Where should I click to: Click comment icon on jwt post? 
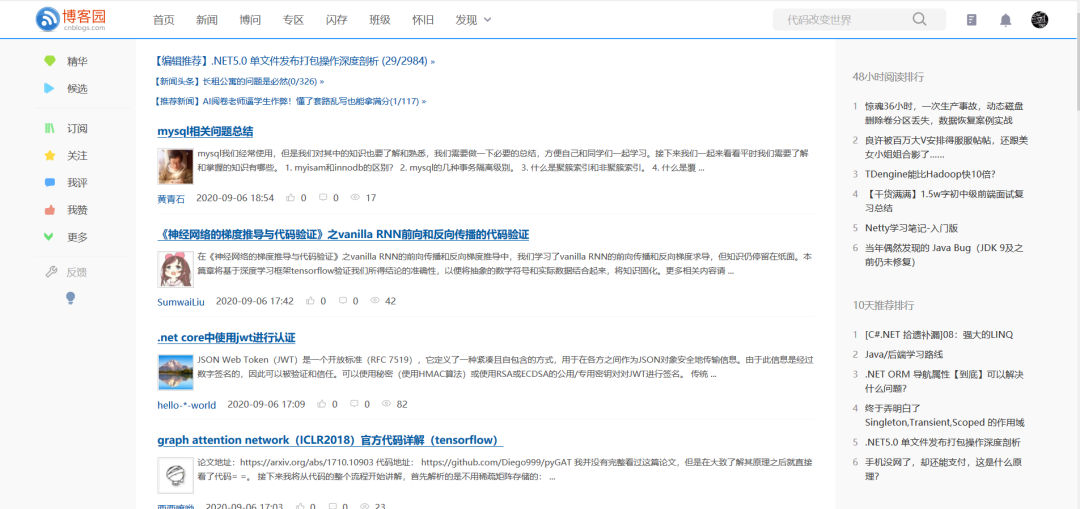coord(354,404)
